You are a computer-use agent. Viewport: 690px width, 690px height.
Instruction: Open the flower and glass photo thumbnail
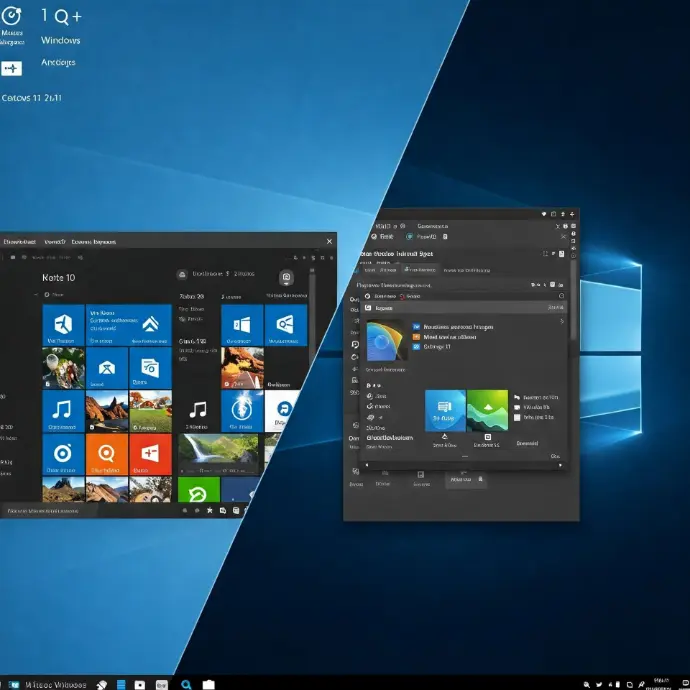click(x=63, y=368)
